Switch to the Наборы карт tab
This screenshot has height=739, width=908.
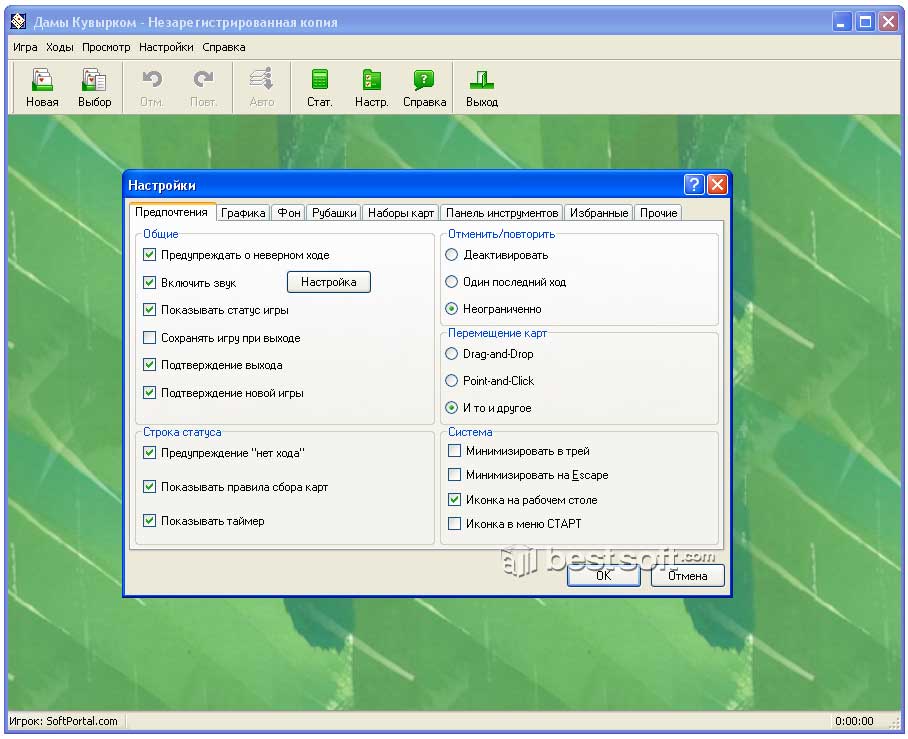click(x=401, y=213)
